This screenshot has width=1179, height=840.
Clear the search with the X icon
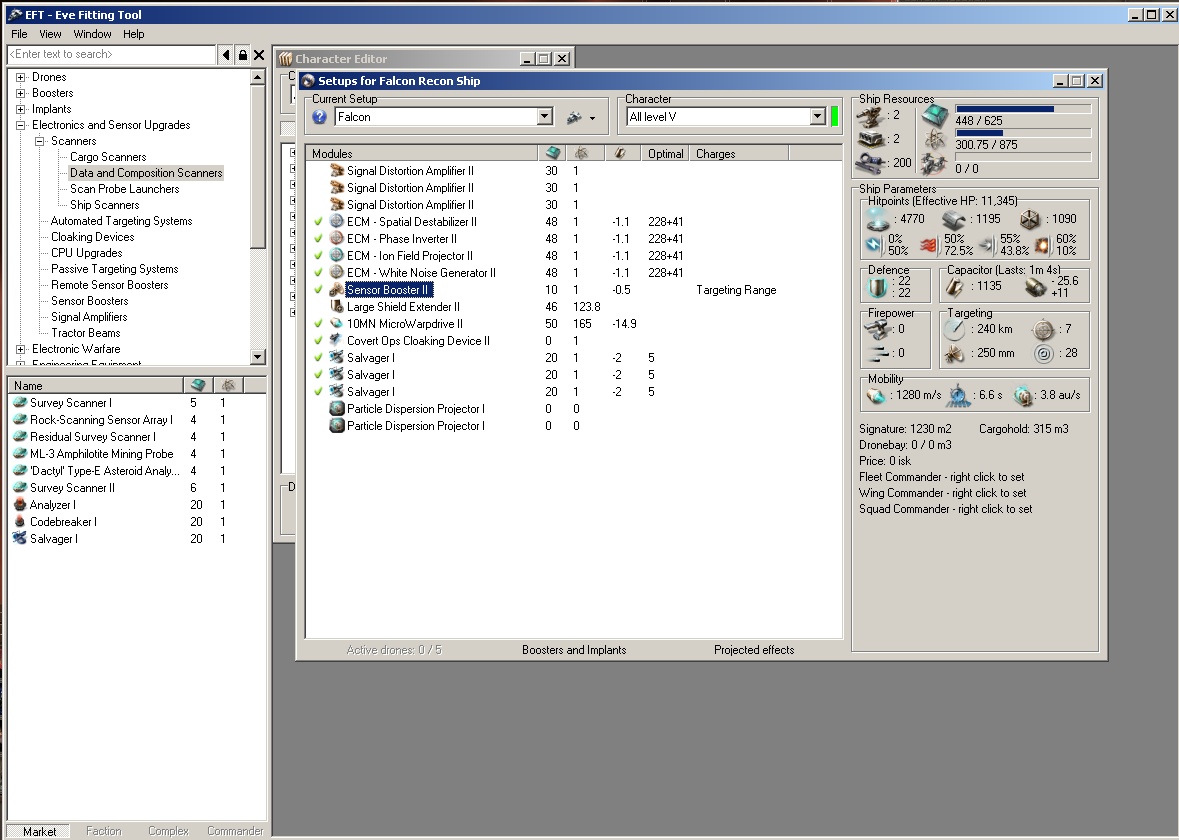pos(259,55)
